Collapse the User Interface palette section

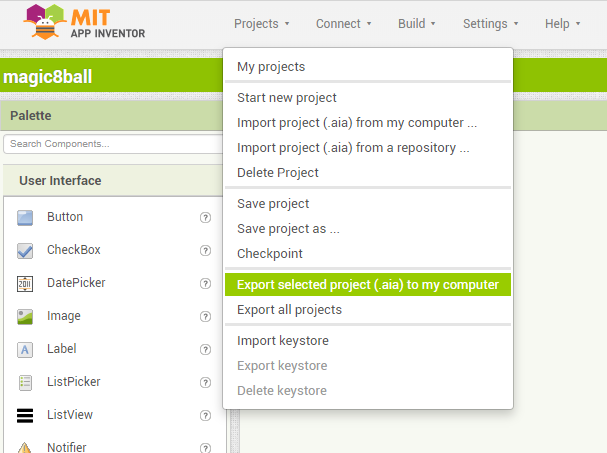[60, 181]
